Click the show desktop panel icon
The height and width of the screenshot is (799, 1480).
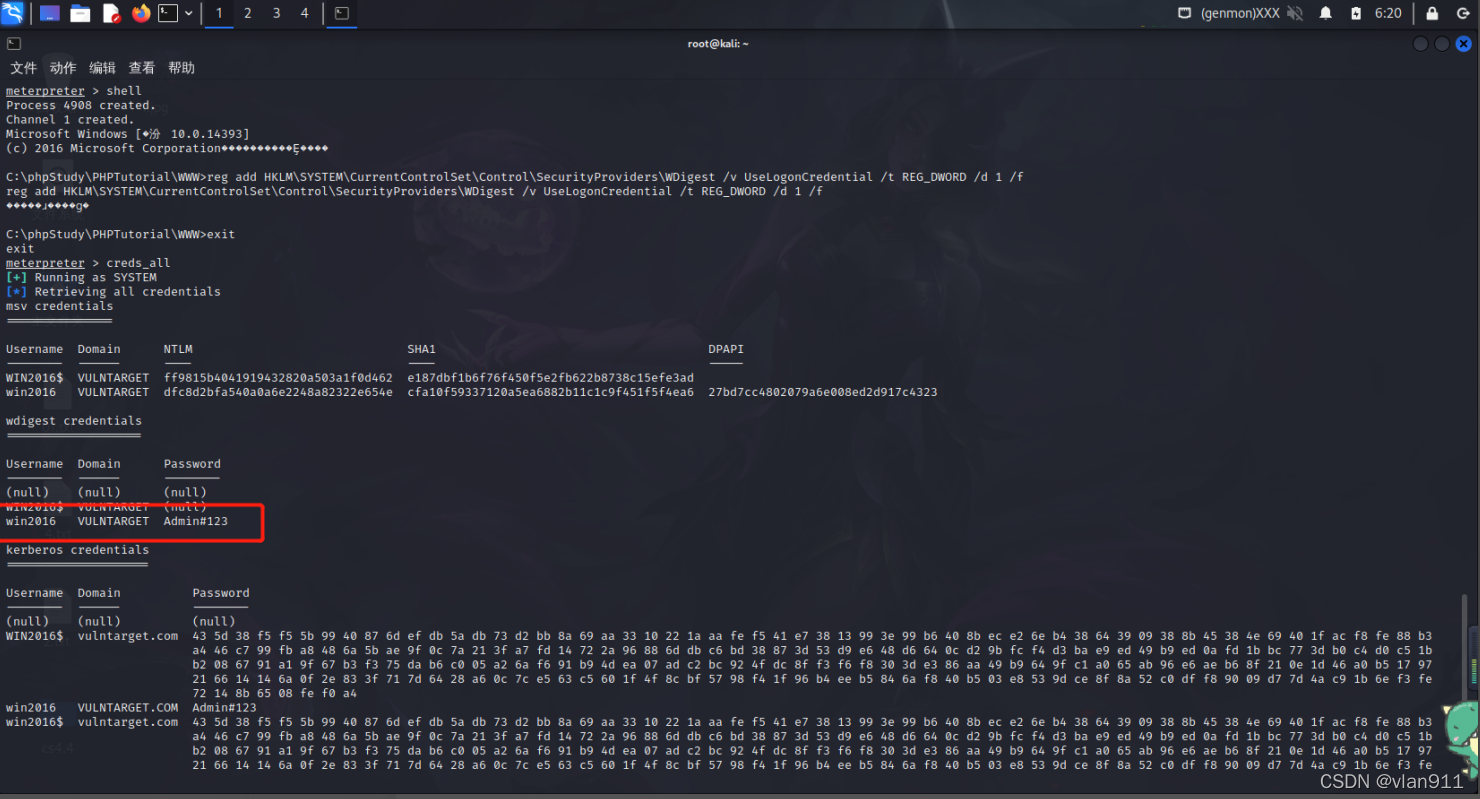[49, 14]
